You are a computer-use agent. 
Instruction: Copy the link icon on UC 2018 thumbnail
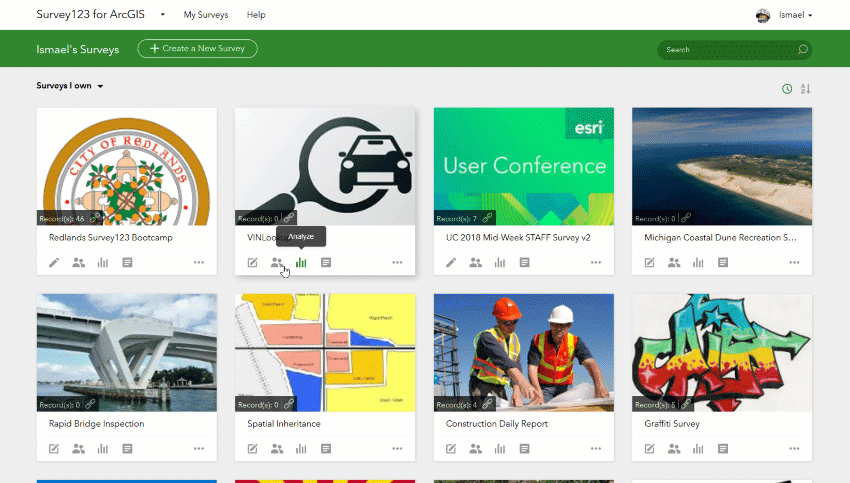pos(487,218)
